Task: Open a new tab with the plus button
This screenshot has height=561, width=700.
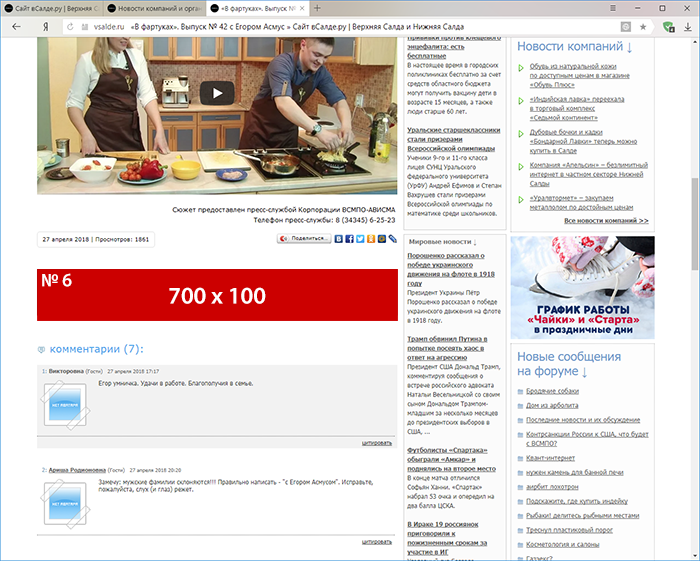Action: click(317, 8)
